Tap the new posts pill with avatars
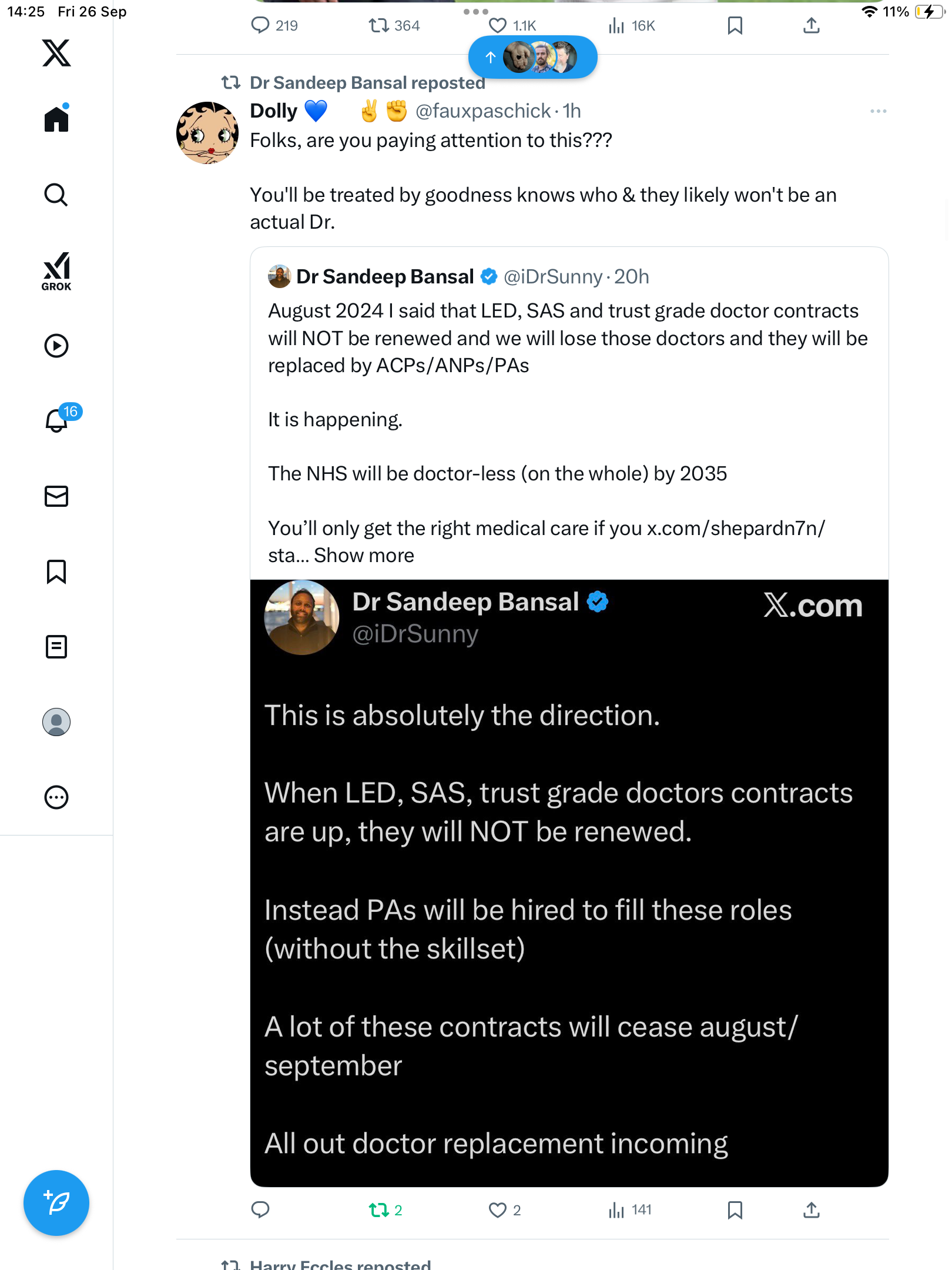The height and width of the screenshot is (1270, 952). (x=532, y=57)
